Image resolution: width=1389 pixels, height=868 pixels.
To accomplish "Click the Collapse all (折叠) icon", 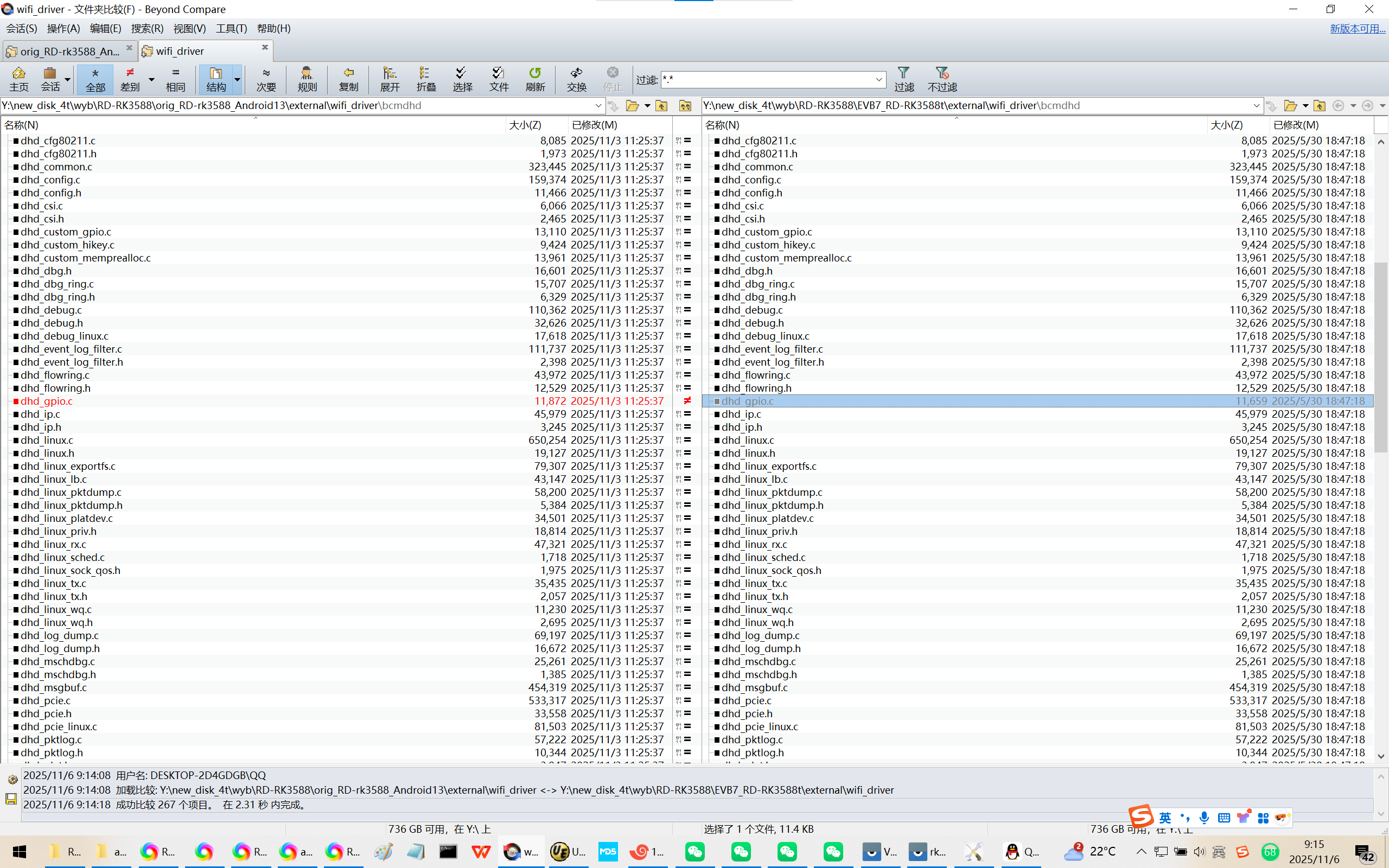I will (x=426, y=79).
